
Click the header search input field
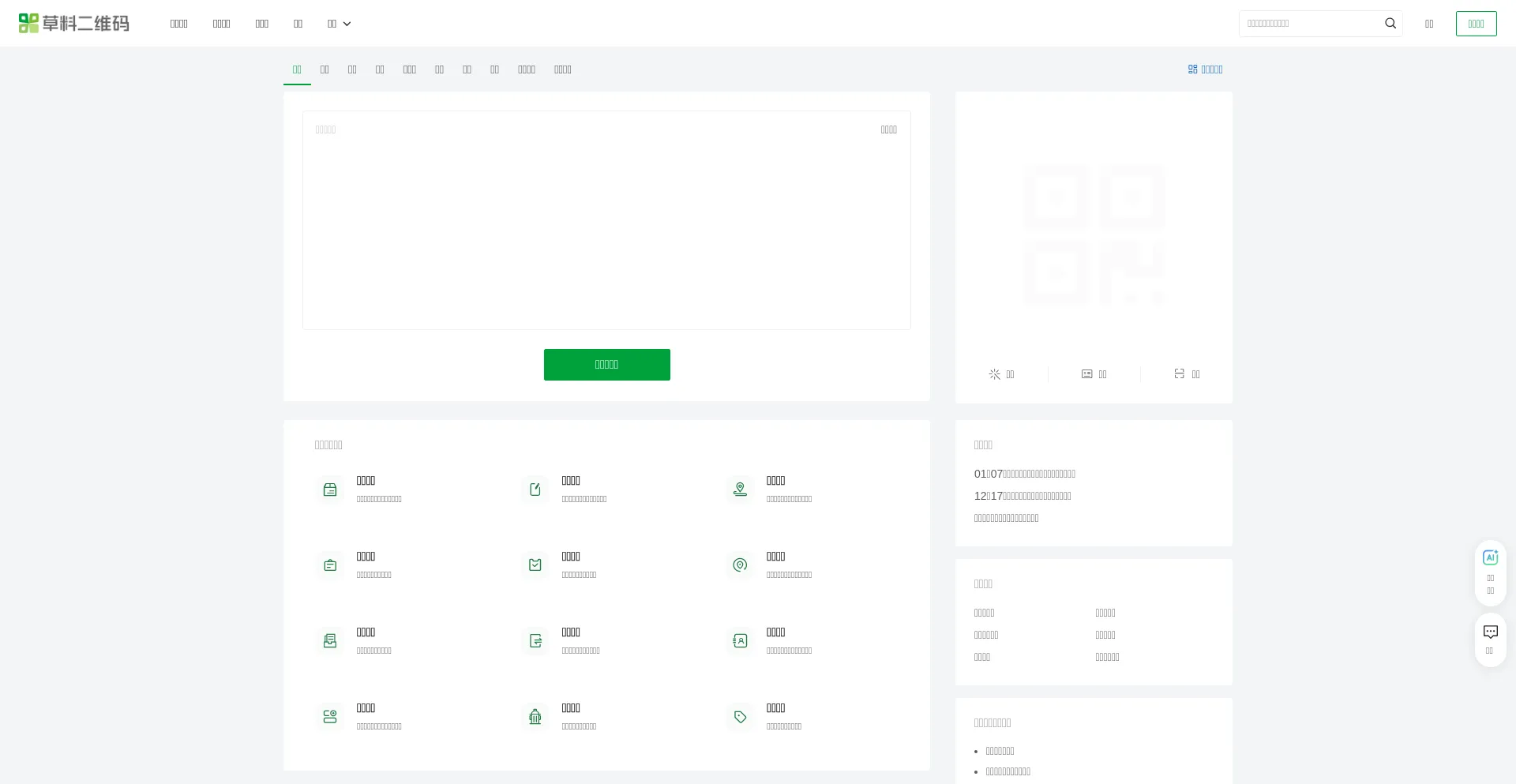point(1309,24)
